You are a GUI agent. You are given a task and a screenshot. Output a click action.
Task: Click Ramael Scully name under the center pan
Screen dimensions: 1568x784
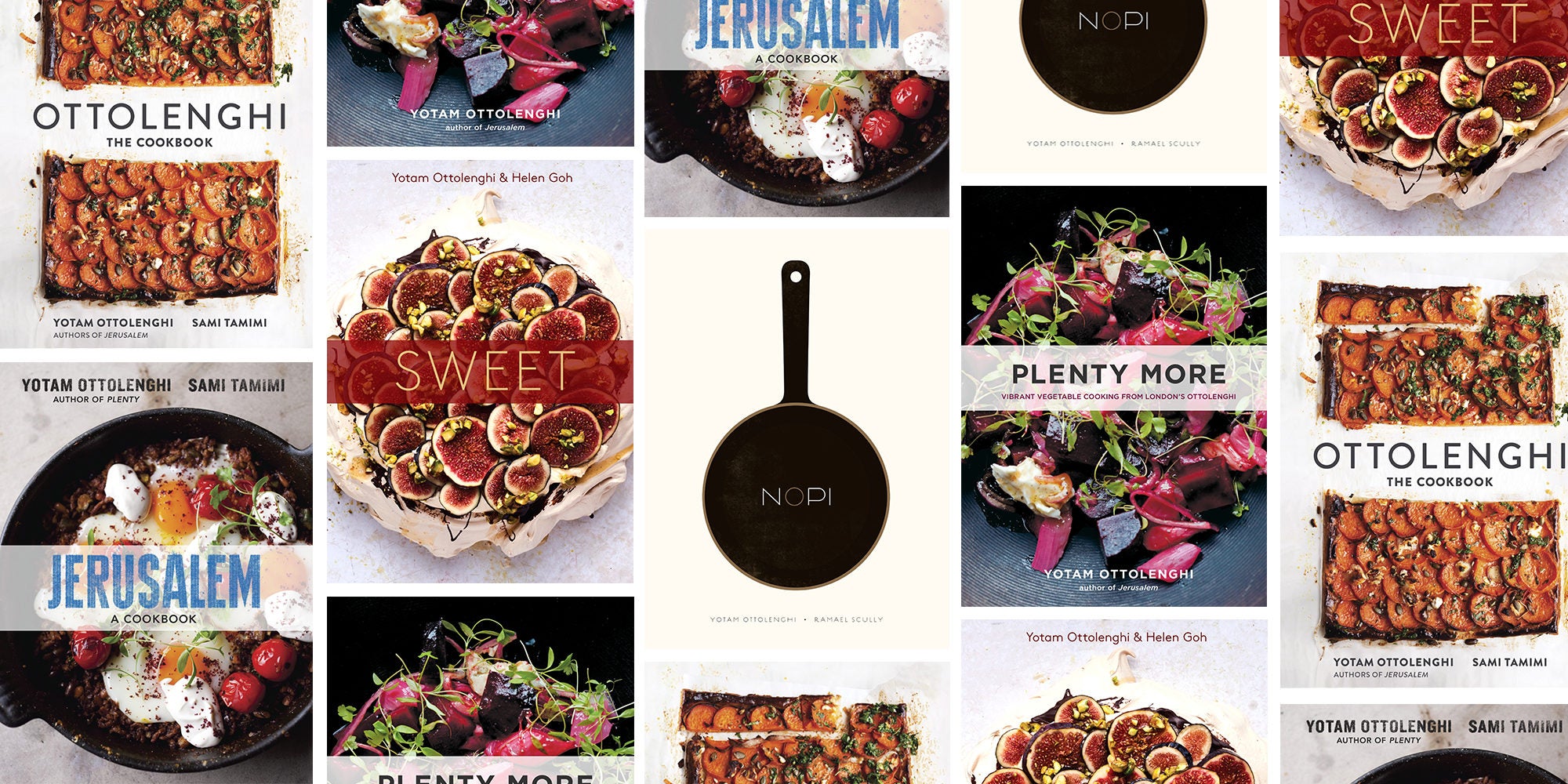(x=848, y=619)
